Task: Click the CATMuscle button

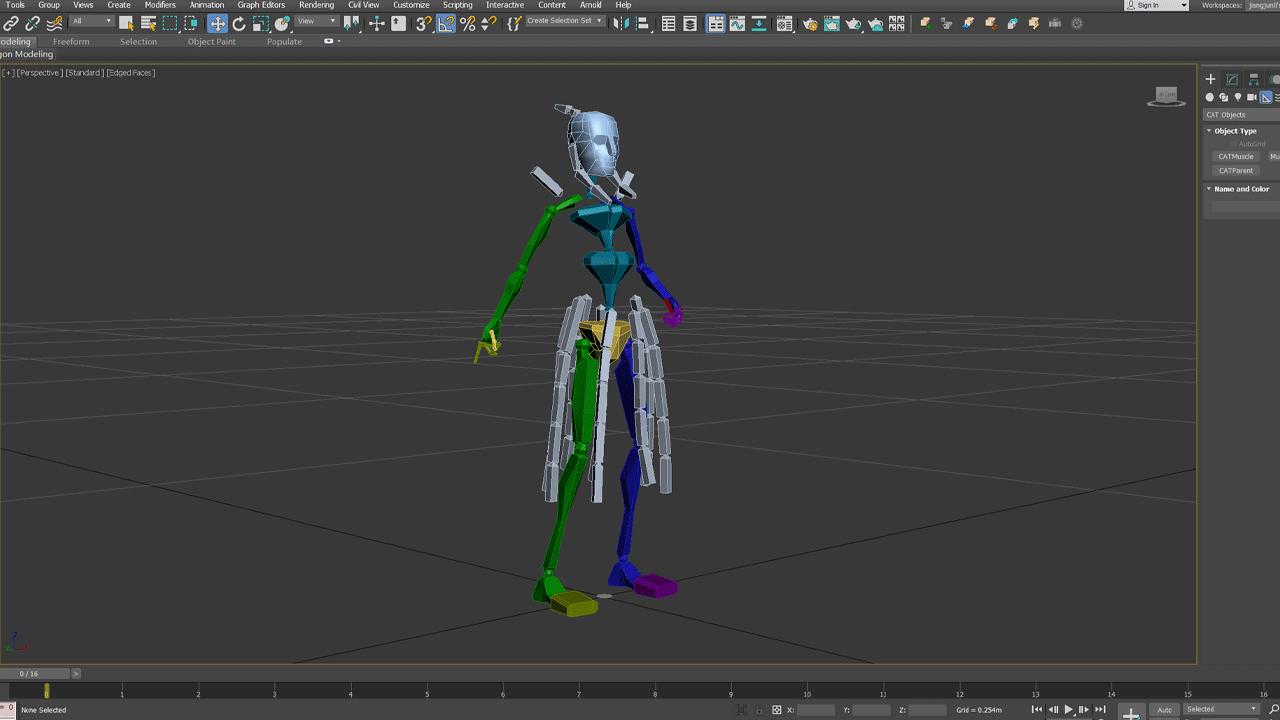Action: (1236, 156)
